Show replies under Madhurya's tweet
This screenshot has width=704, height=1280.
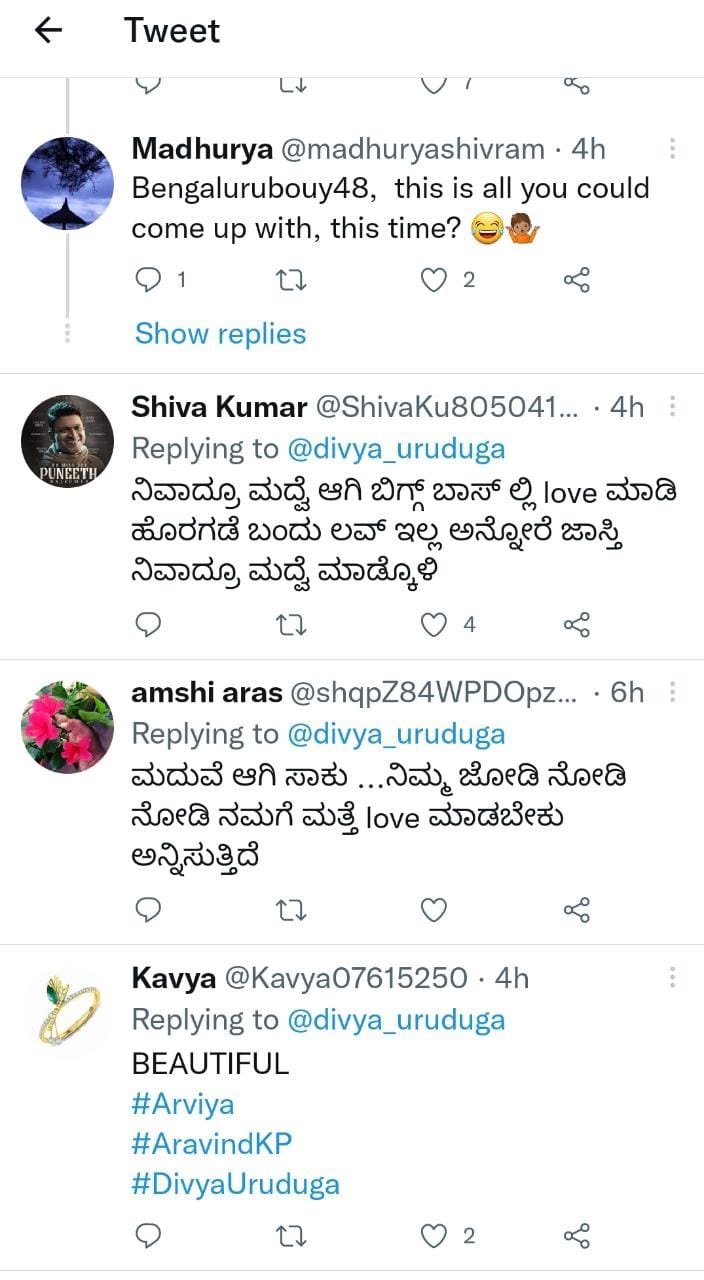(x=221, y=333)
